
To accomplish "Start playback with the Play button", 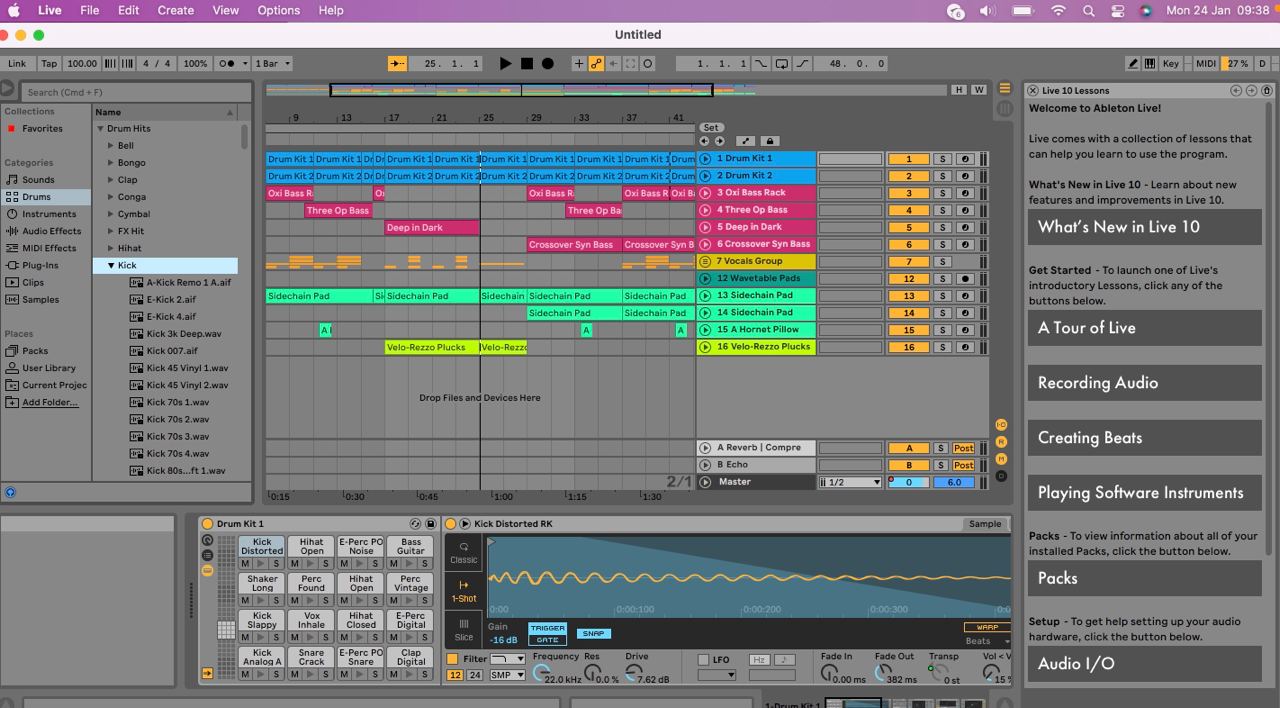I will click(505, 63).
